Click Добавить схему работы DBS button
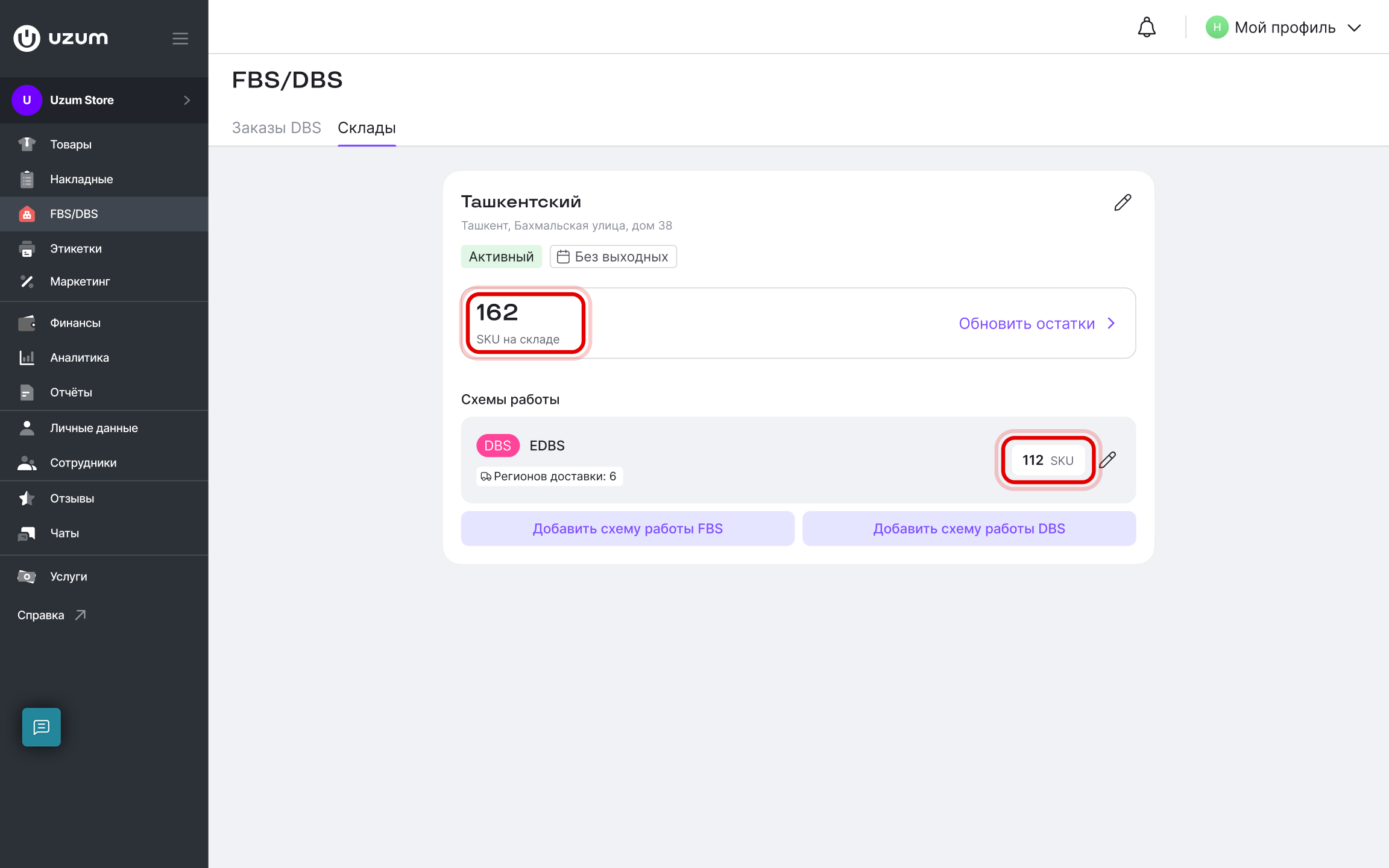The image size is (1389, 868). point(969,529)
